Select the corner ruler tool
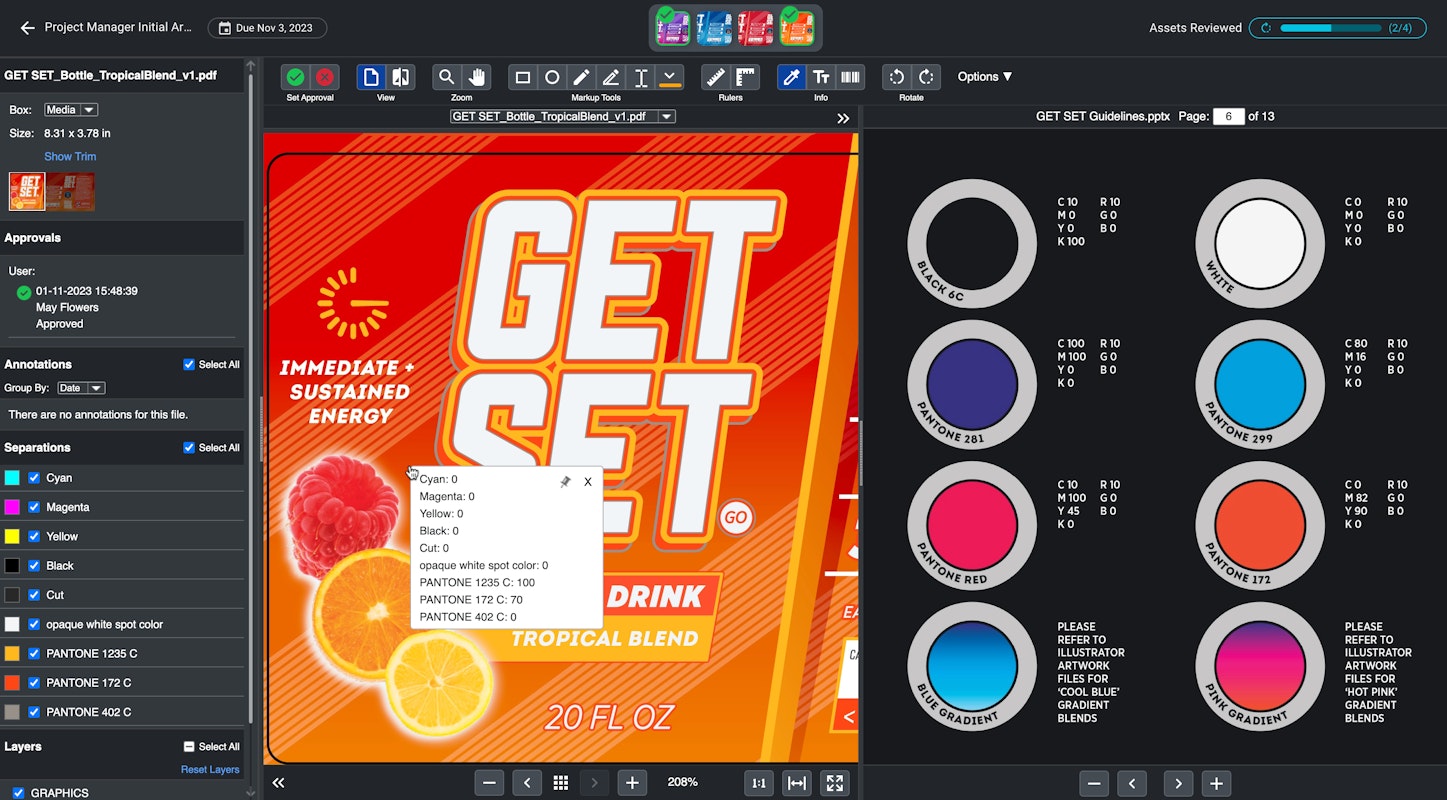The image size is (1447, 800). point(745,77)
